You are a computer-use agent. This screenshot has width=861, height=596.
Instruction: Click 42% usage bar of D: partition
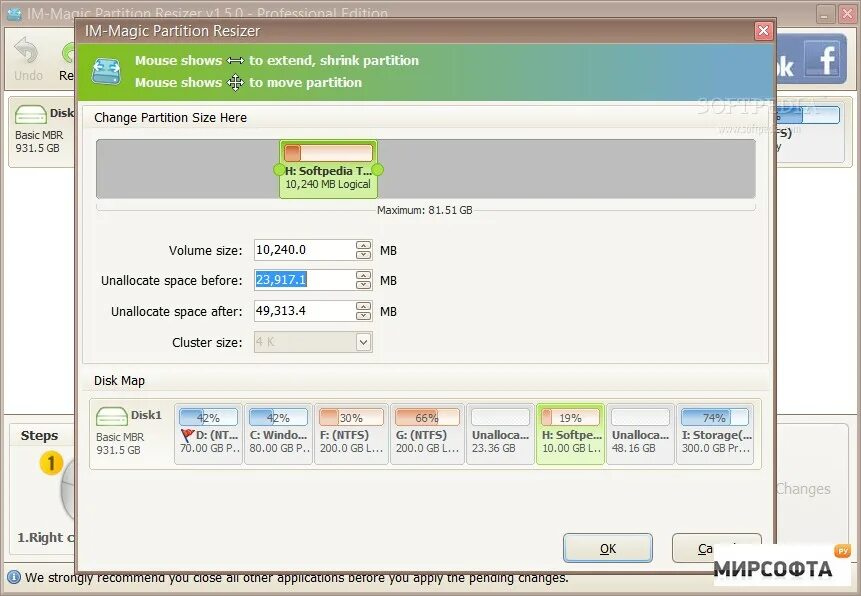pyautogui.click(x=209, y=417)
